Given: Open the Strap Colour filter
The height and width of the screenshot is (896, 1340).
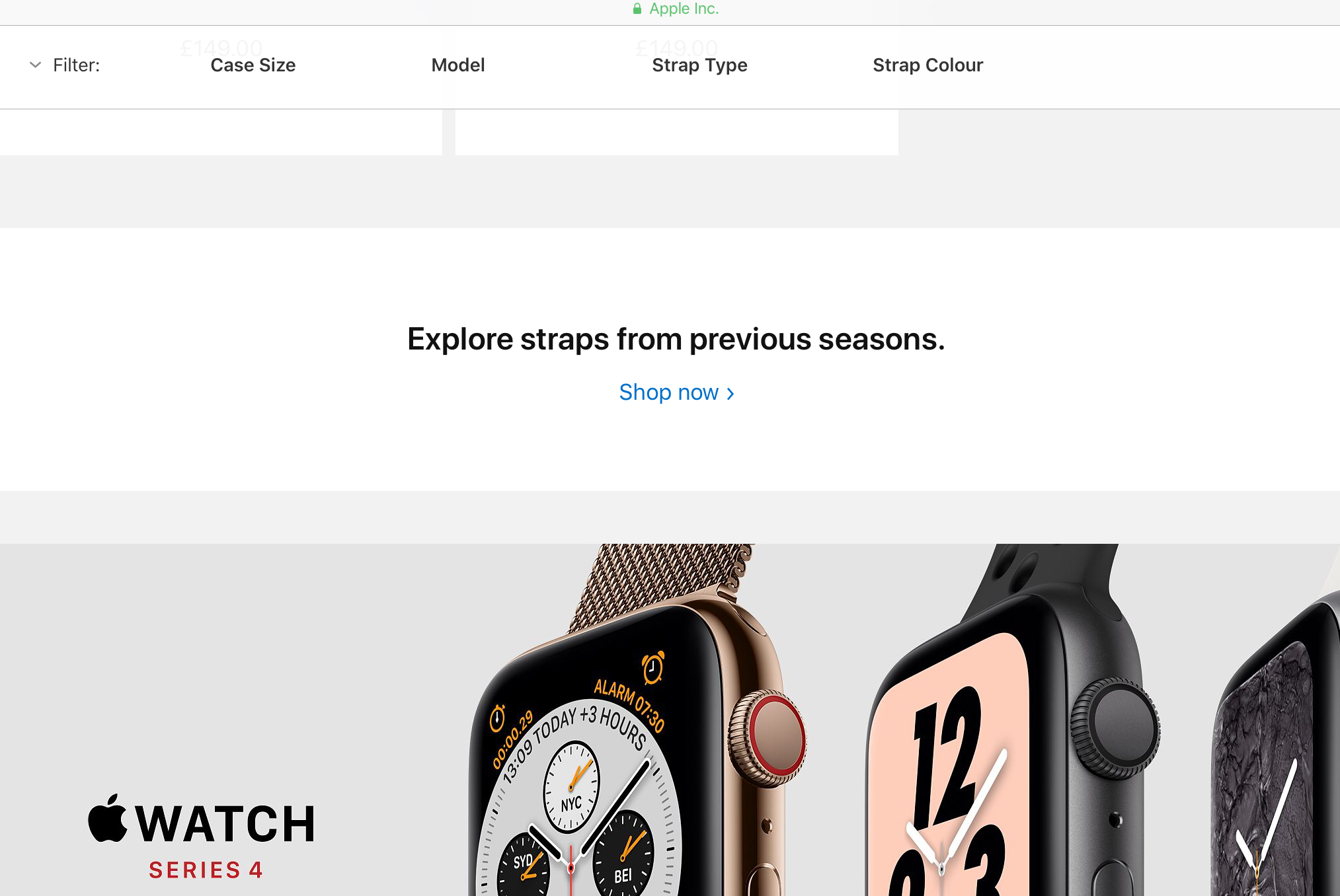Looking at the screenshot, I should 927,65.
